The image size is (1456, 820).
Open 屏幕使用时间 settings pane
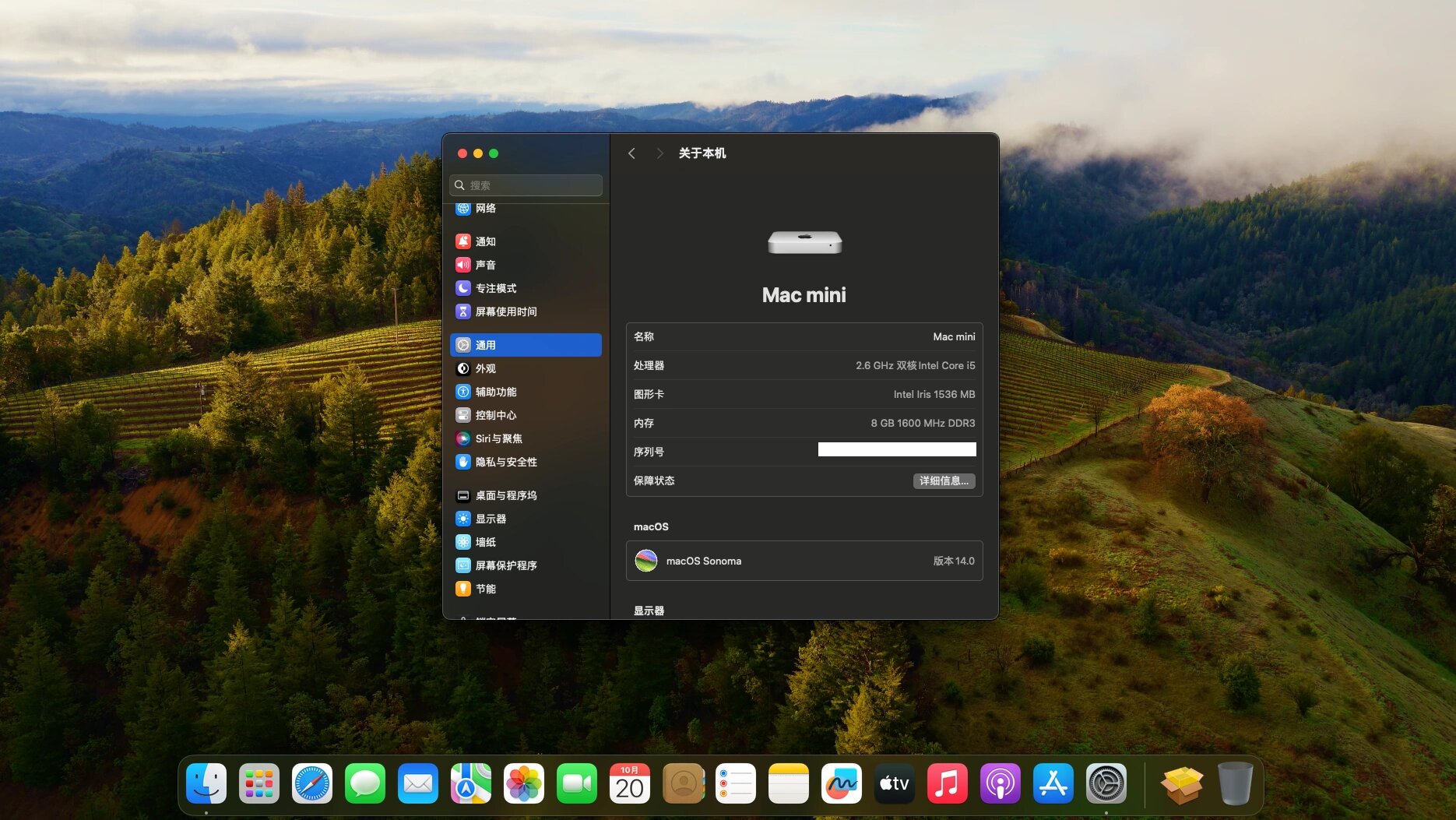click(526, 311)
